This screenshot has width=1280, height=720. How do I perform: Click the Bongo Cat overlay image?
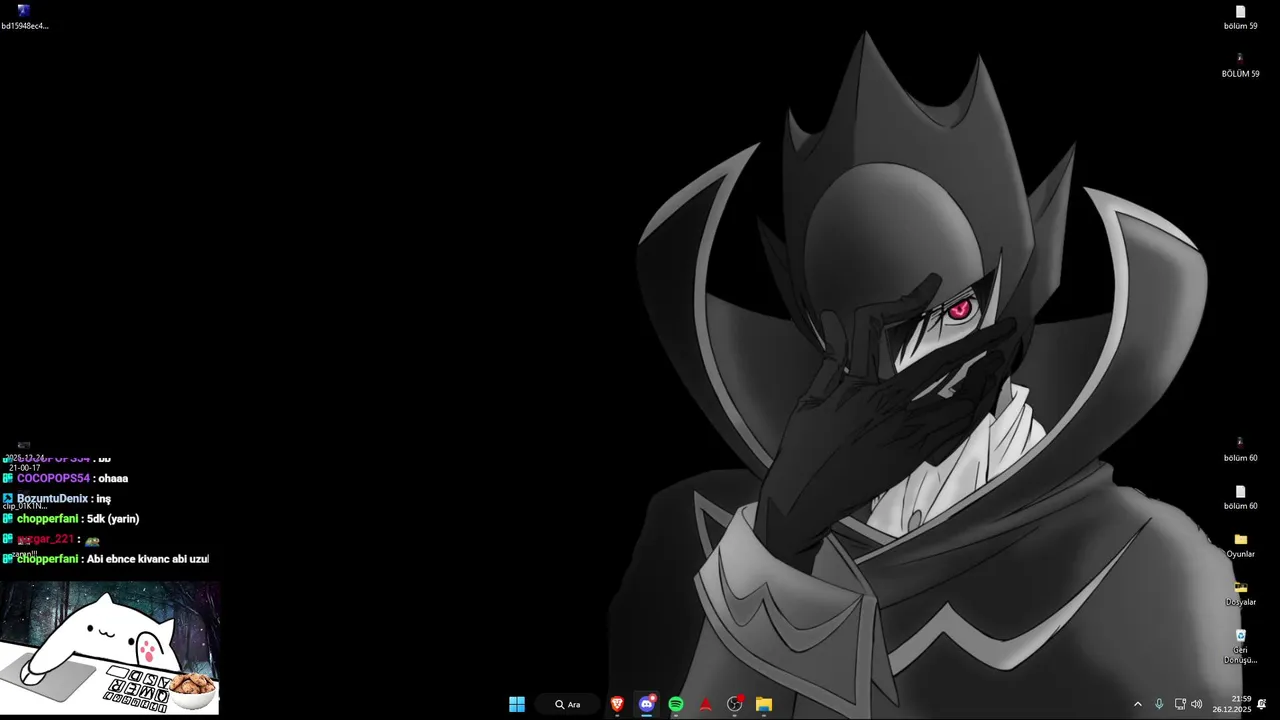coord(110,647)
